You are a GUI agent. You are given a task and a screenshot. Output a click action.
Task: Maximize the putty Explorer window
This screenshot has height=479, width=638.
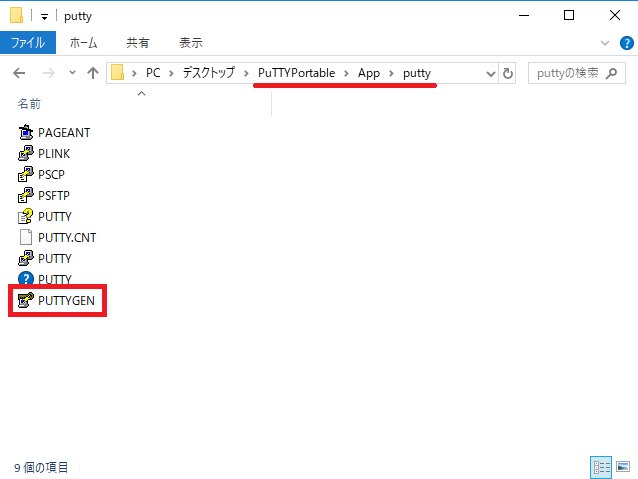[569, 15]
